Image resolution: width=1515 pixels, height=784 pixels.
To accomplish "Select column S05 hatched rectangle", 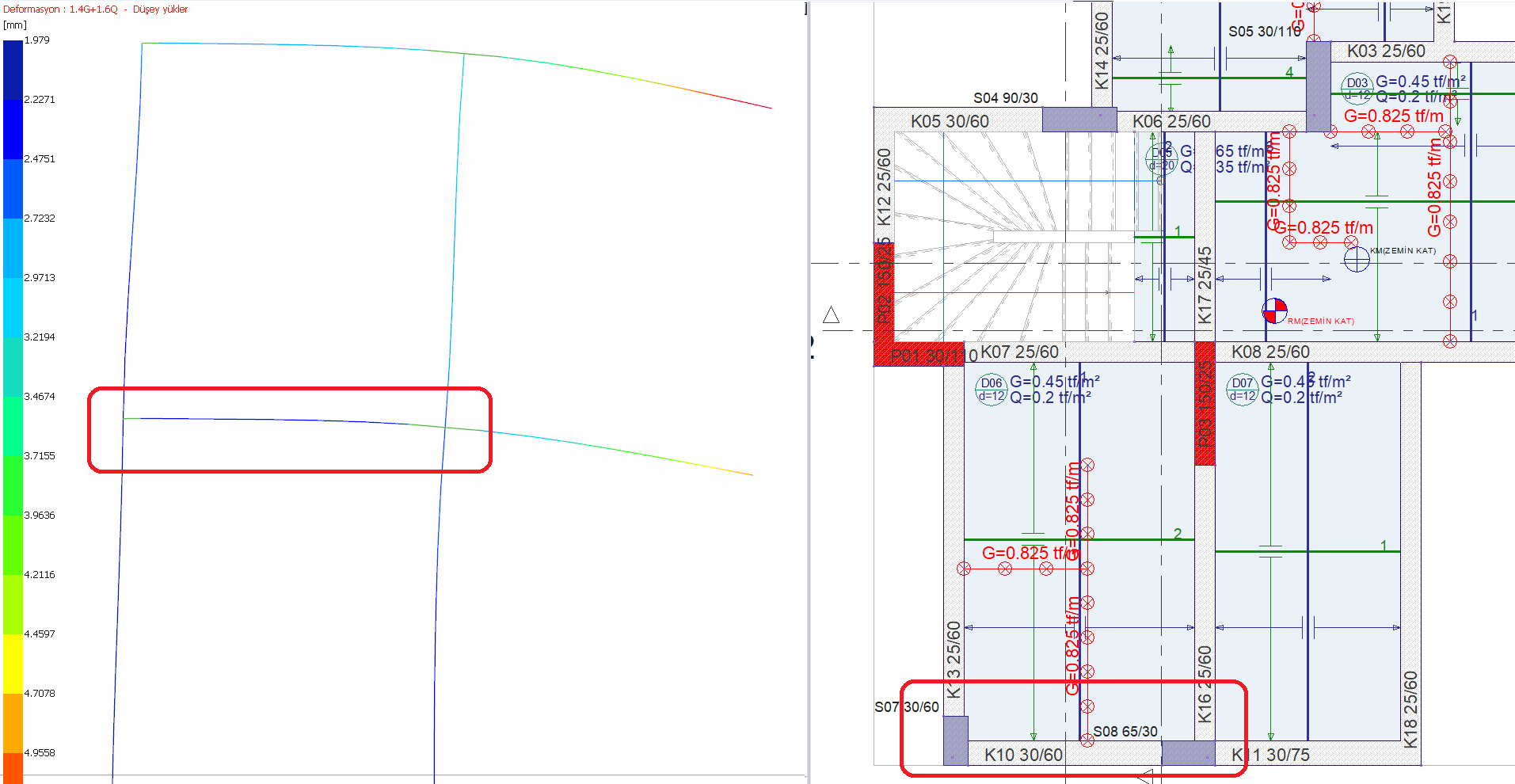I will 1318,86.
